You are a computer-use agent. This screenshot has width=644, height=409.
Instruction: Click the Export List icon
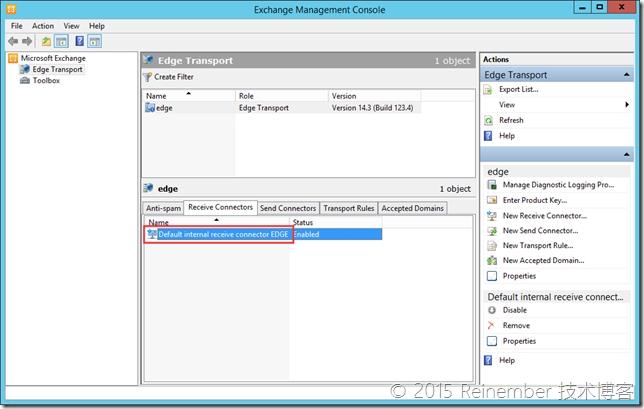[488, 90]
